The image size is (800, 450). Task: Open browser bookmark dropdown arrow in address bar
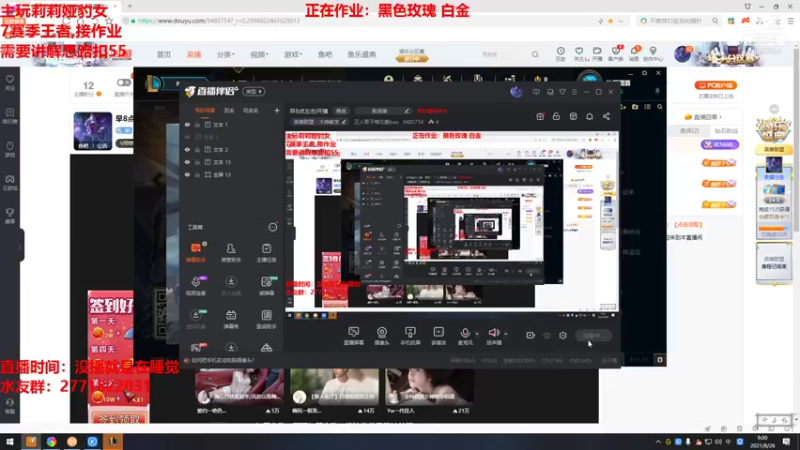coord(620,21)
